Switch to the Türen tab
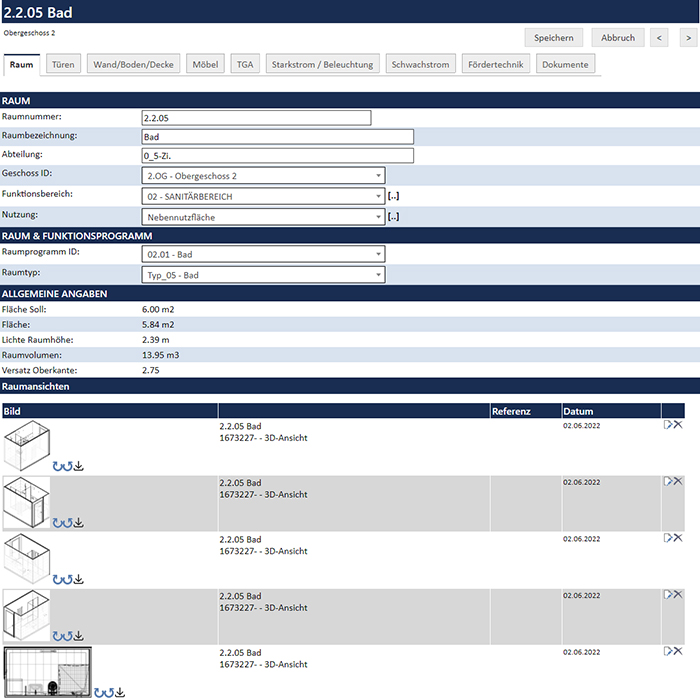This screenshot has height=699, width=700. tap(62, 64)
